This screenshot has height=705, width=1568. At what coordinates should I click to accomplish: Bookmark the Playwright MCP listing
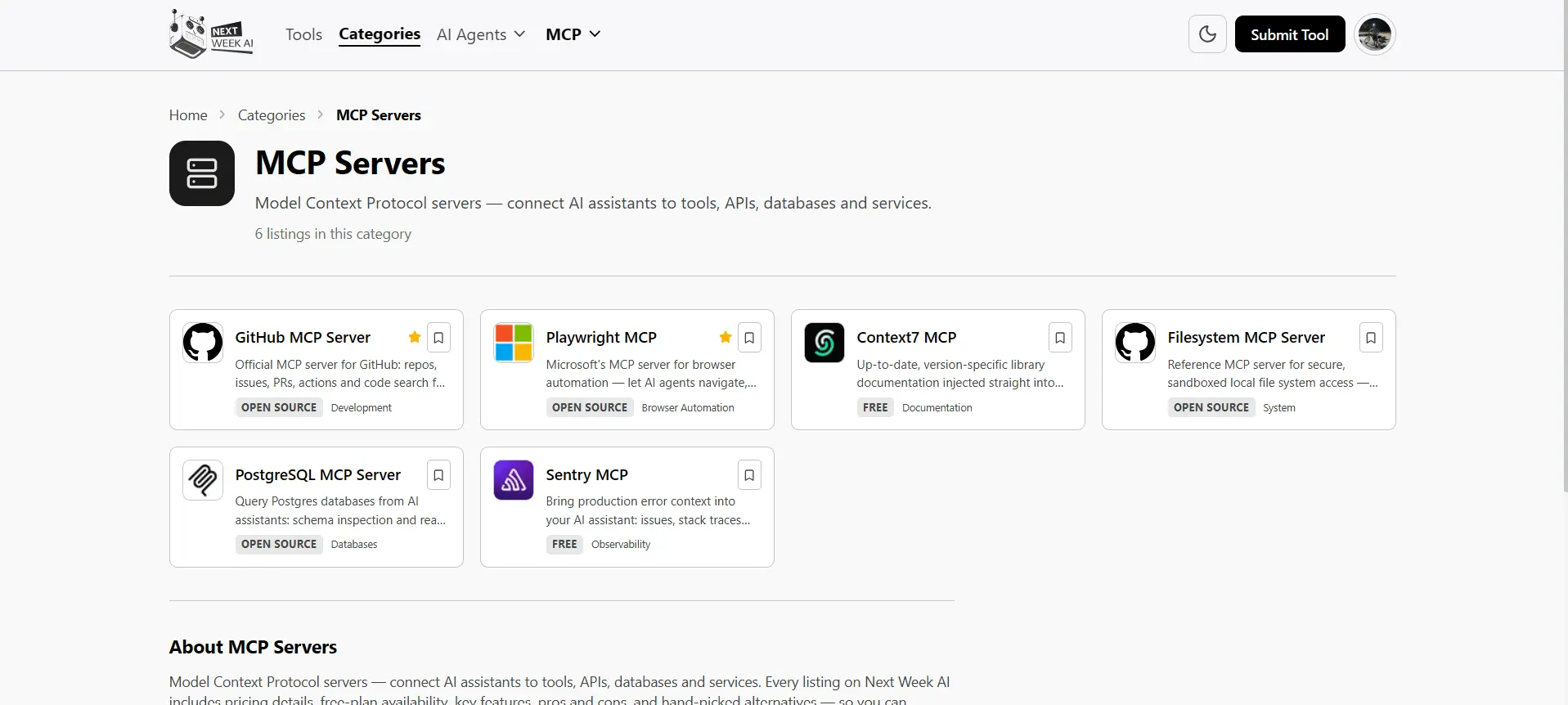[x=749, y=338]
